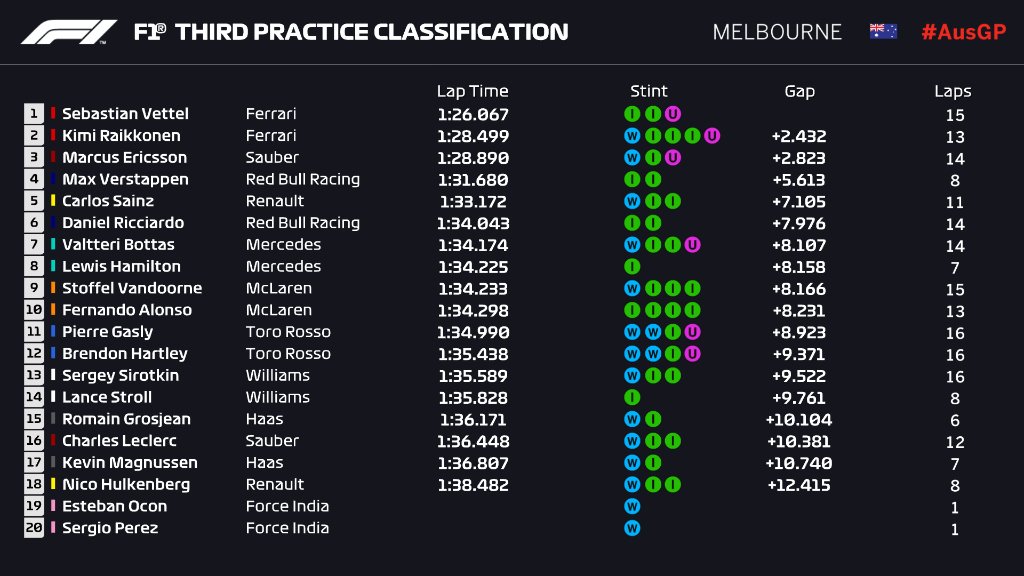The height and width of the screenshot is (576, 1024).
Task: Click Sergio Perez's wet tyre icon
Action: pyautogui.click(x=632, y=528)
